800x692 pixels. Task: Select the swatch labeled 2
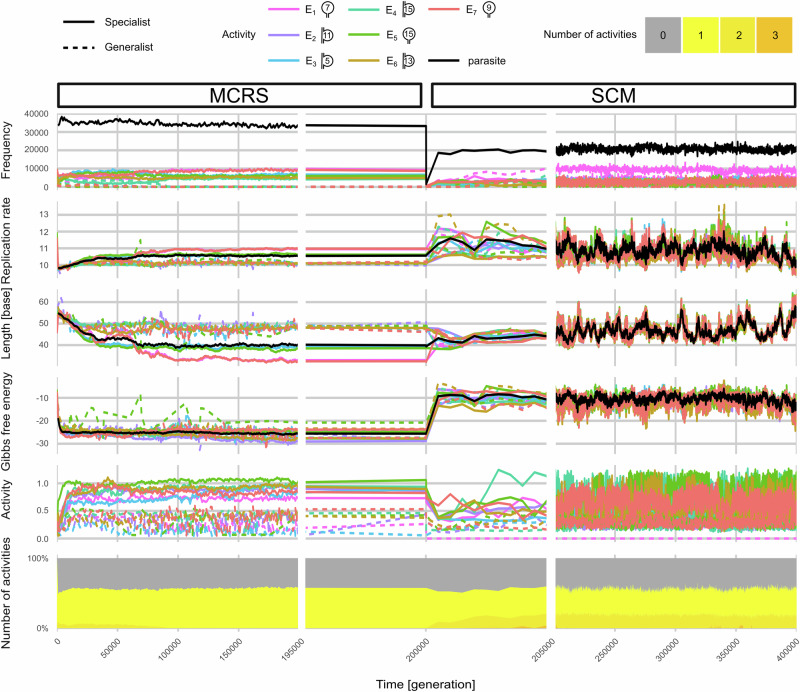point(738,35)
